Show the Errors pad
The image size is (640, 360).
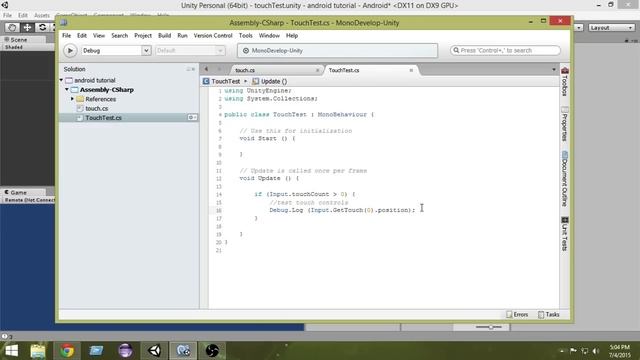[517, 314]
